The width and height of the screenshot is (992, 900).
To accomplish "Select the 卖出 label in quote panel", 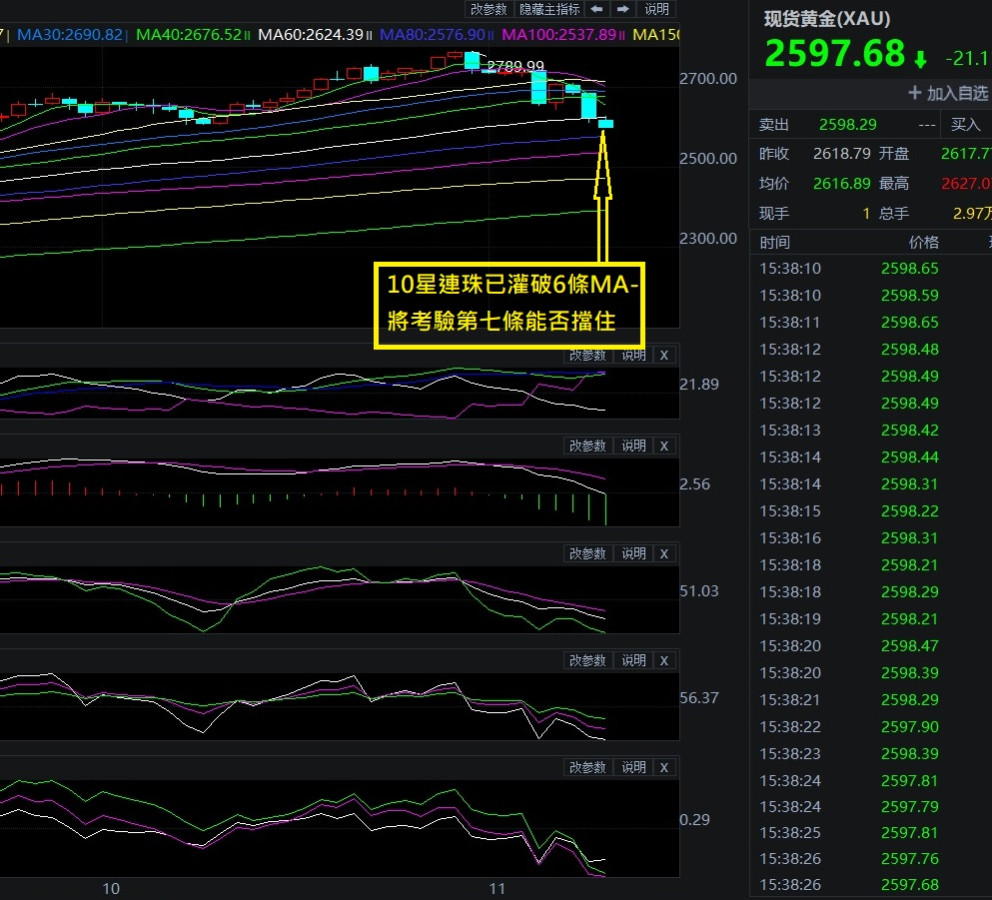I will [x=774, y=125].
